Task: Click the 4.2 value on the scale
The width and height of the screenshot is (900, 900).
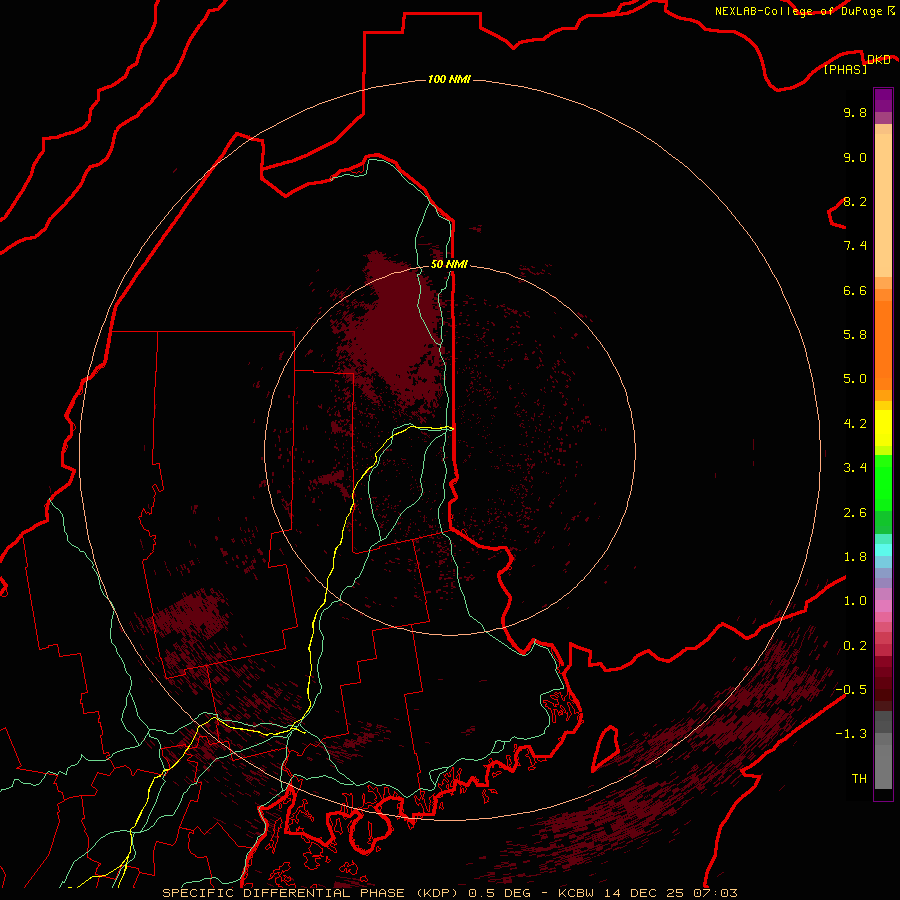Action: point(855,424)
